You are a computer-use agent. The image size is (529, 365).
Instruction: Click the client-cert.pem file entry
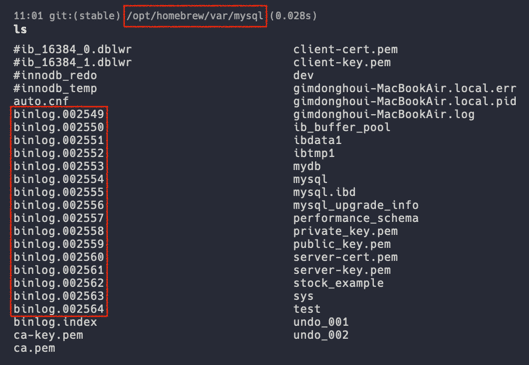[345, 50]
